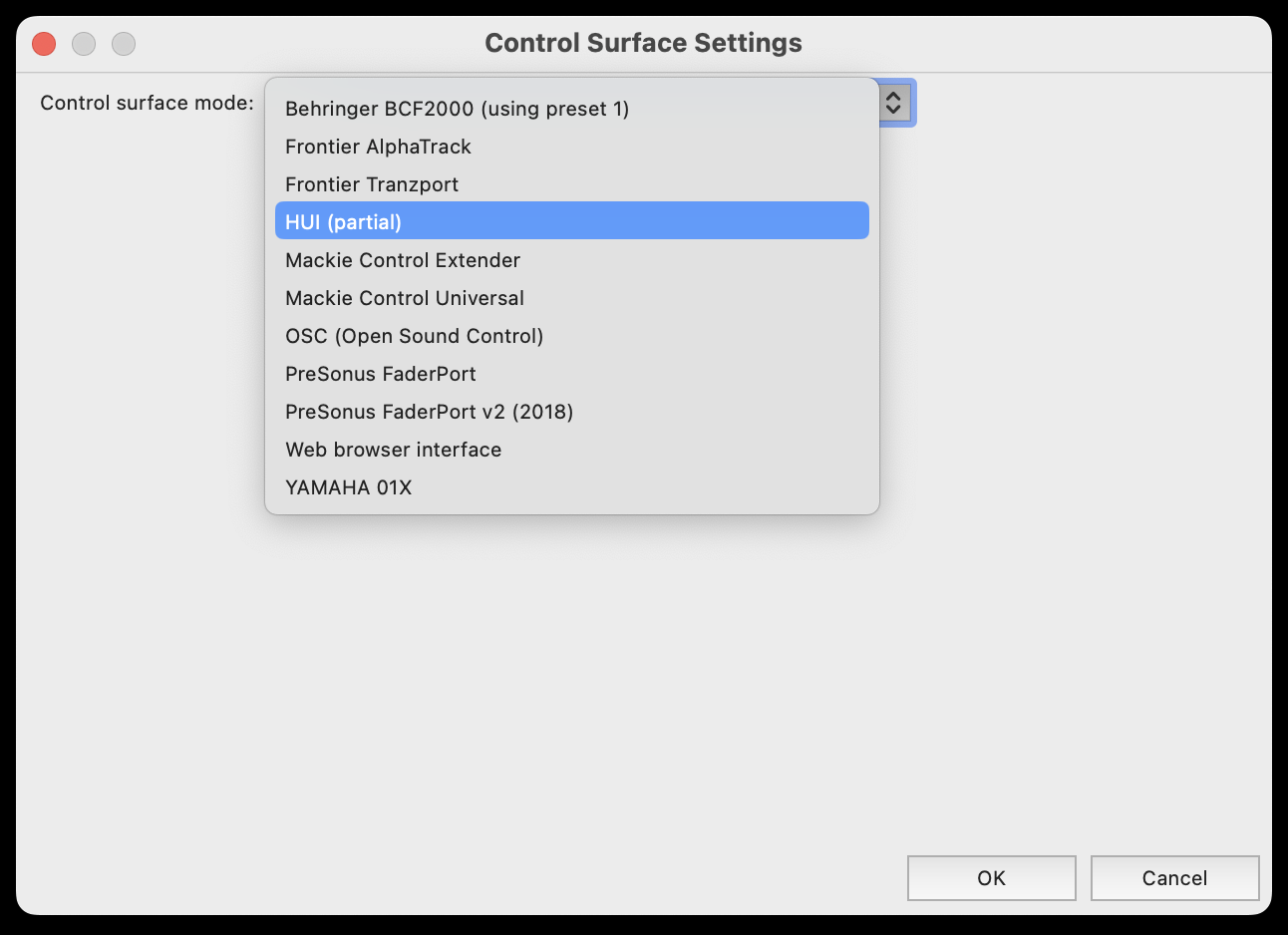Pick OSC (Open Sound Control)
The height and width of the screenshot is (935, 1288).
[x=571, y=336]
